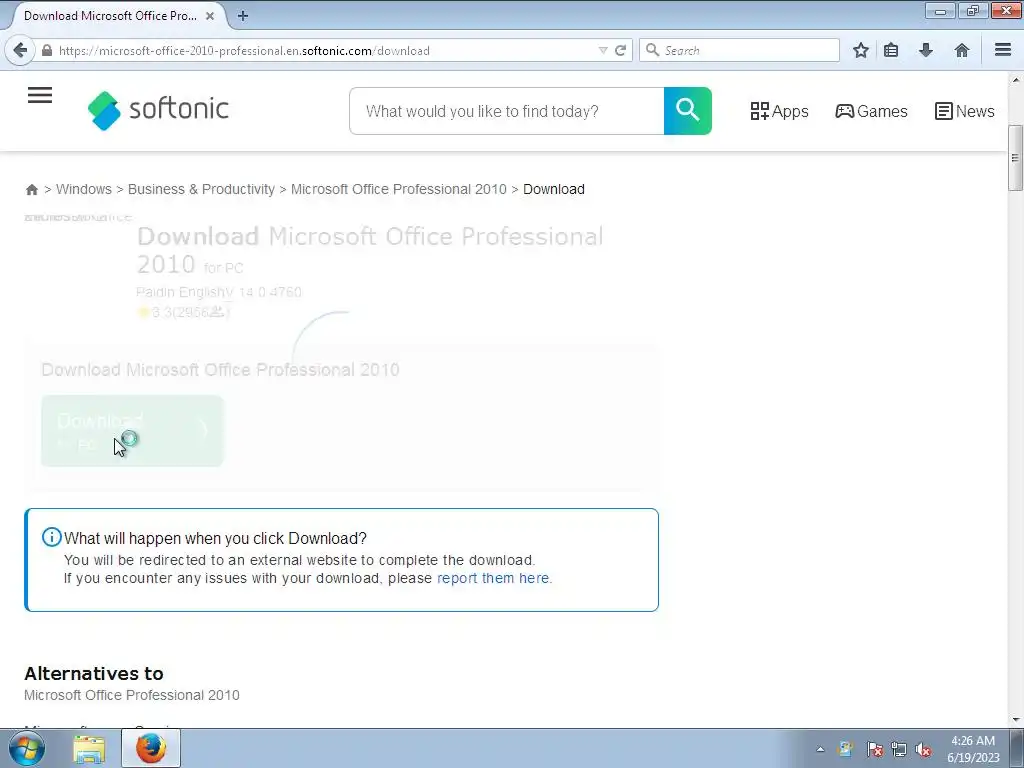Click the Download Microsoft Office Professional 2010 title
1024x768 pixels.
(x=370, y=249)
